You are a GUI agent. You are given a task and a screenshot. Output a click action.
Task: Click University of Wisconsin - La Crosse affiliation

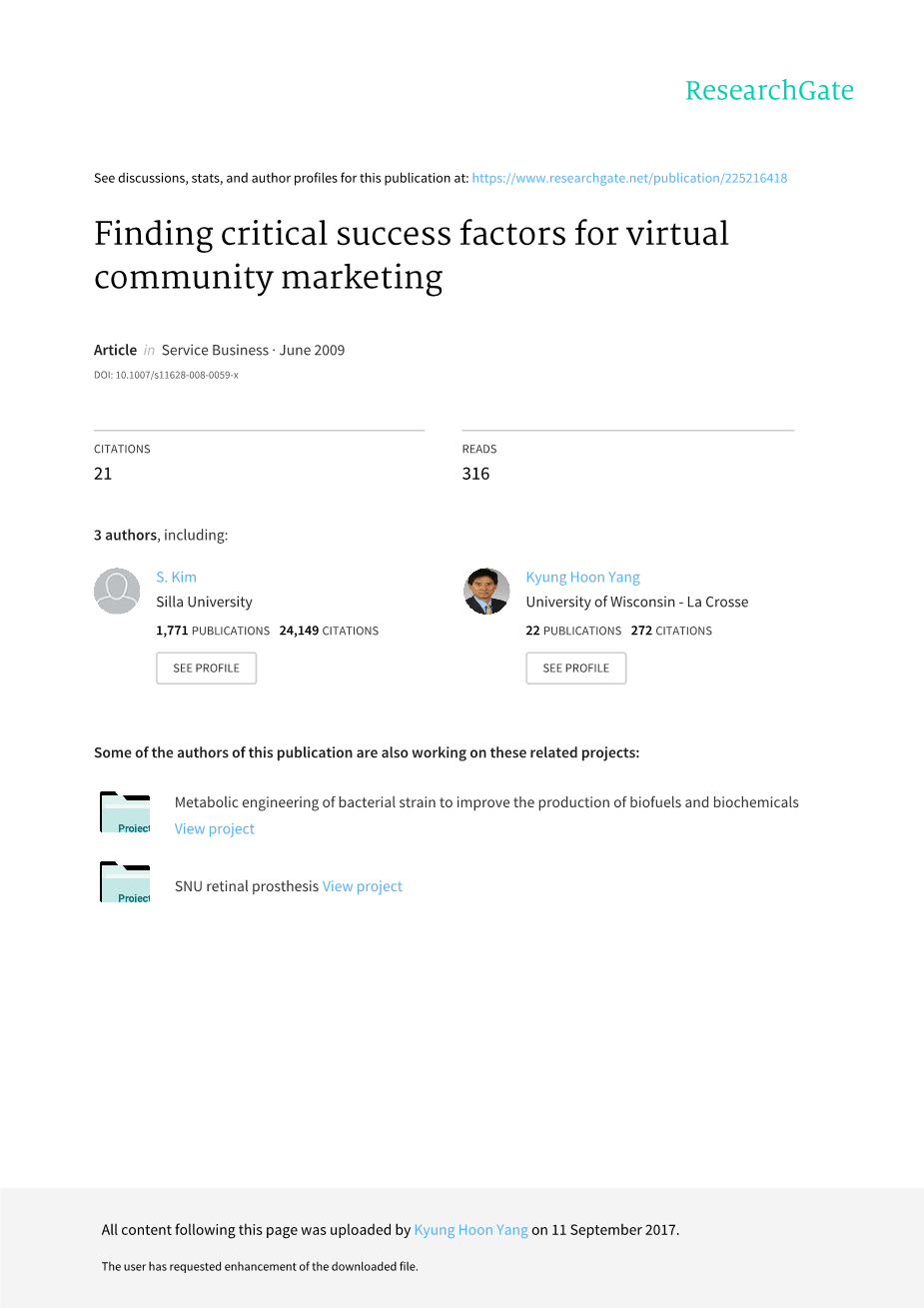636,603
